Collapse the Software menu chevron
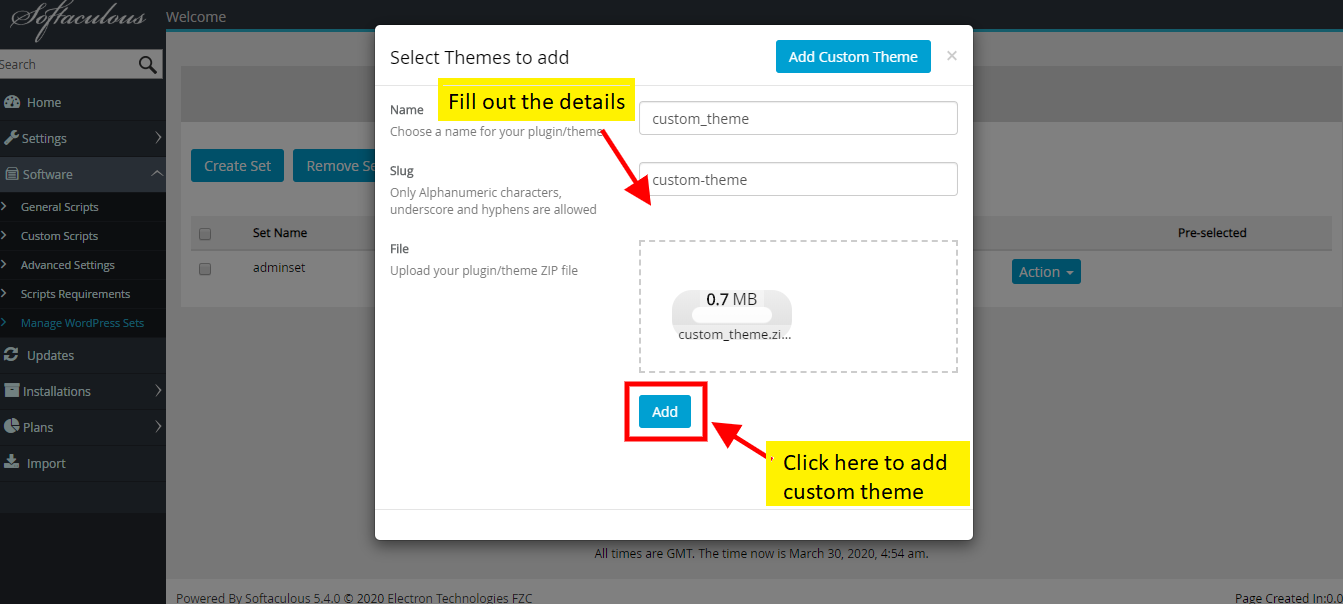 pos(157,174)
